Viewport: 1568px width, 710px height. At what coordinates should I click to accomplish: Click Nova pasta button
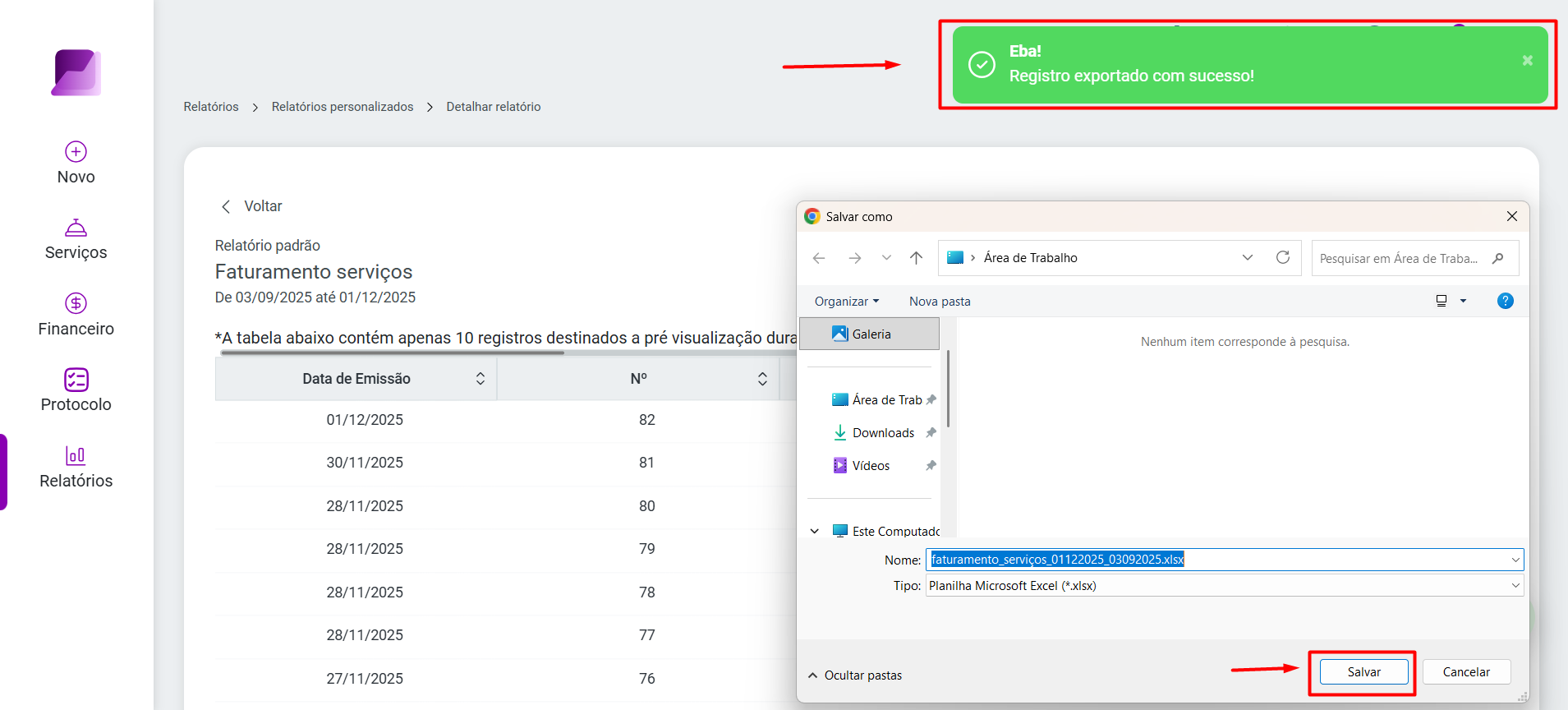coord(940,302)
